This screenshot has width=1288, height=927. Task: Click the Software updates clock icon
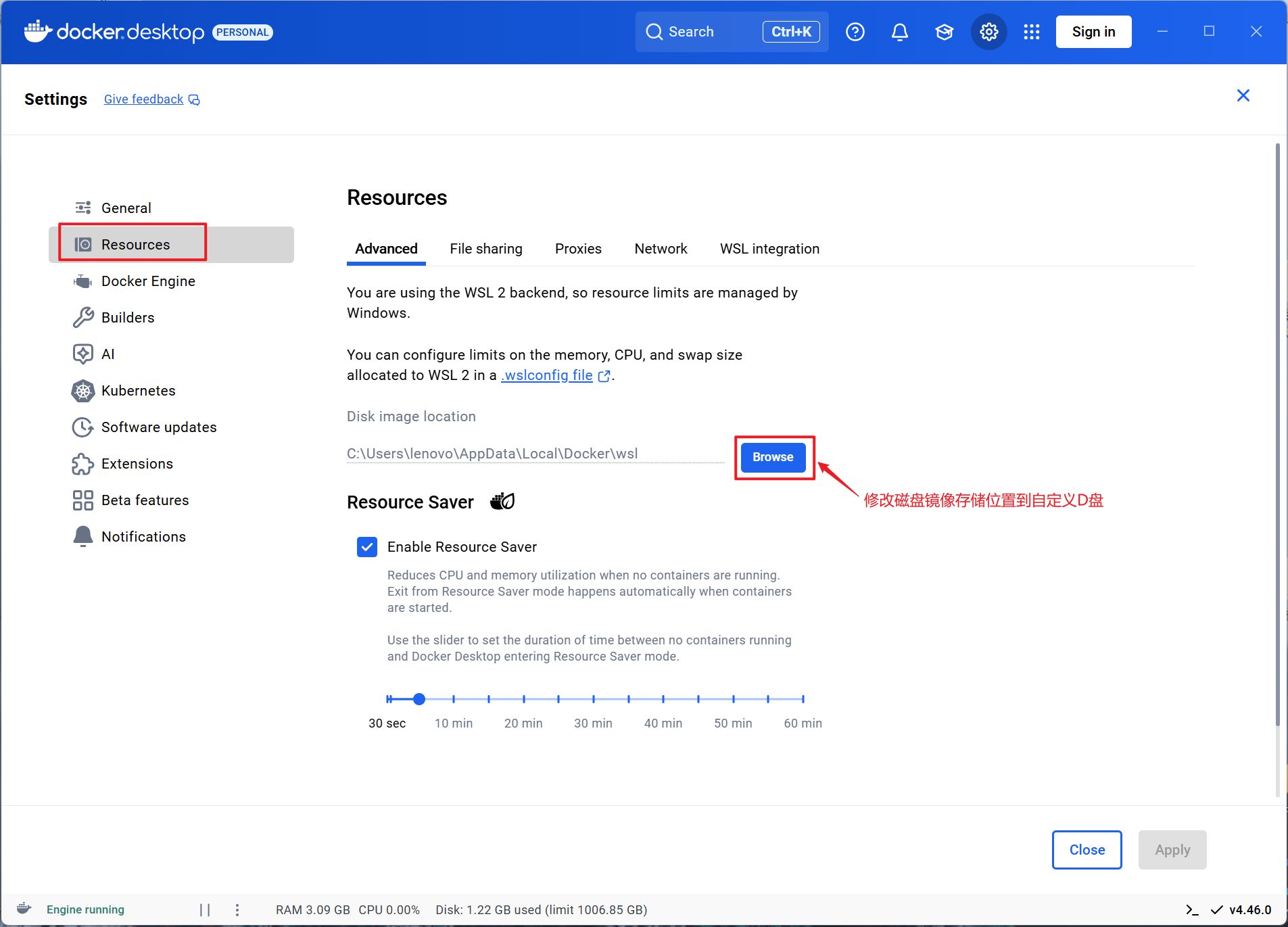[x=82, y=427]
